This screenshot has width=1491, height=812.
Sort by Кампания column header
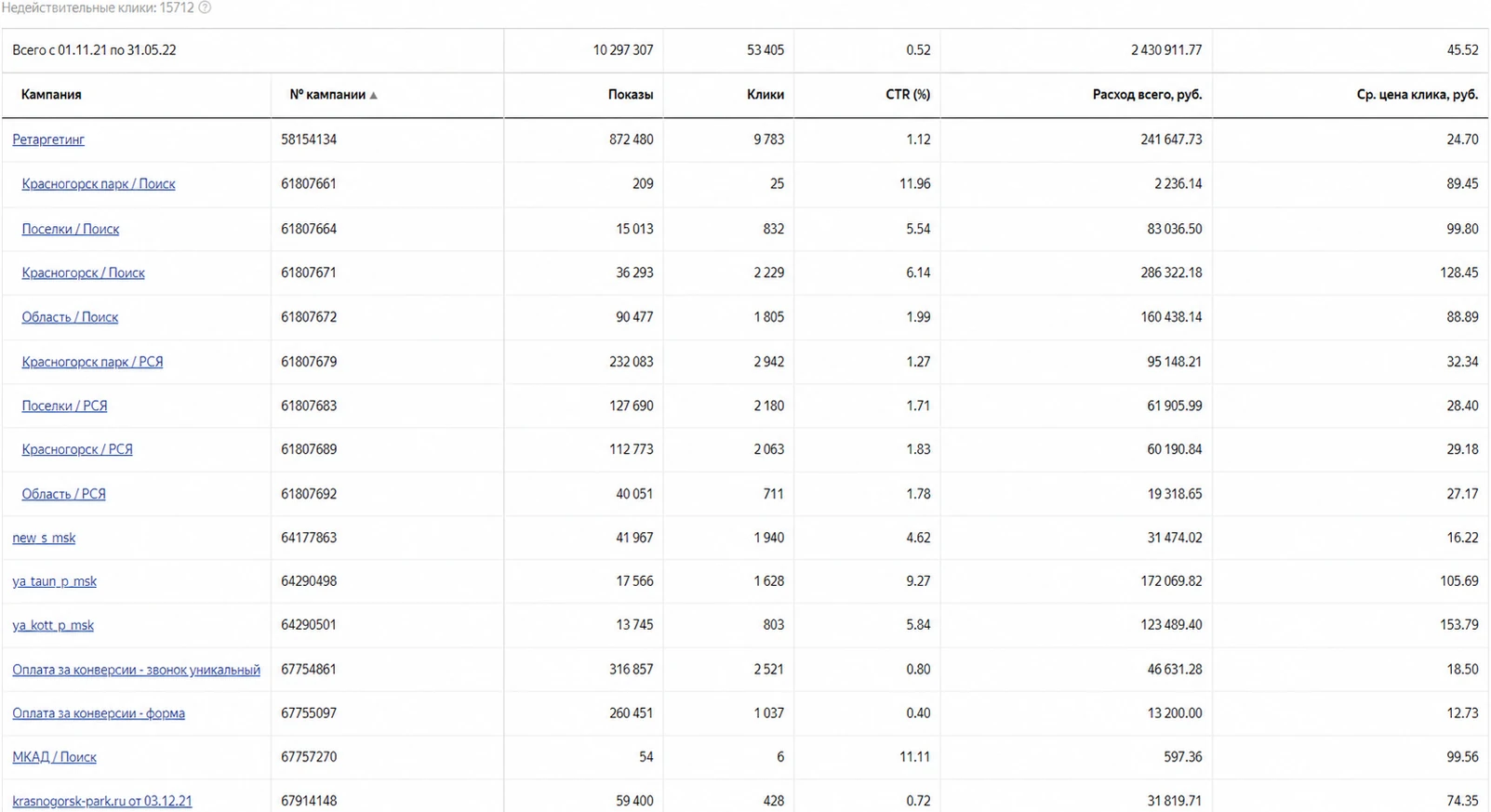(51, 95)
